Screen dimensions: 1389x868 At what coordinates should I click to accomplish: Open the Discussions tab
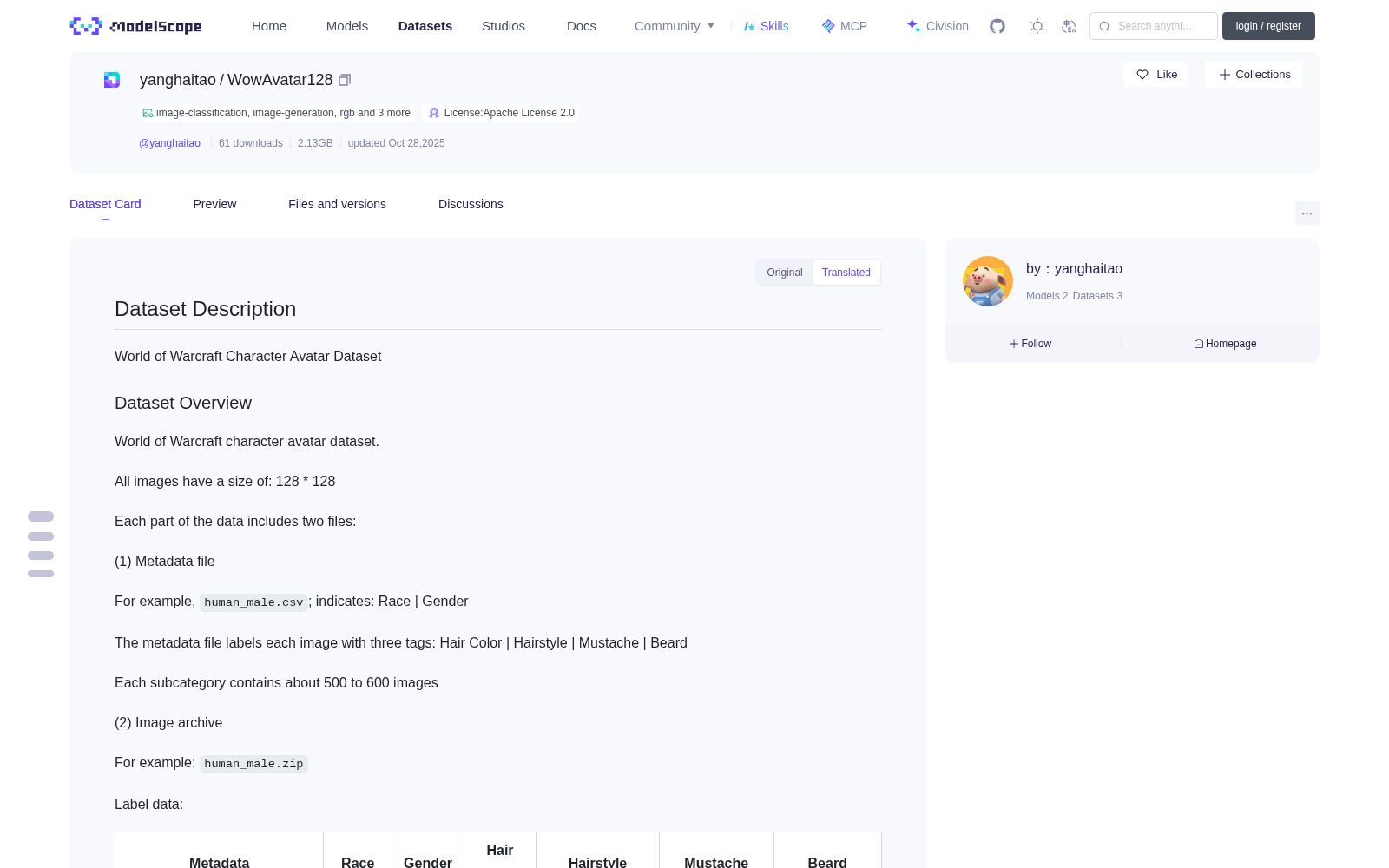[471, 204]
